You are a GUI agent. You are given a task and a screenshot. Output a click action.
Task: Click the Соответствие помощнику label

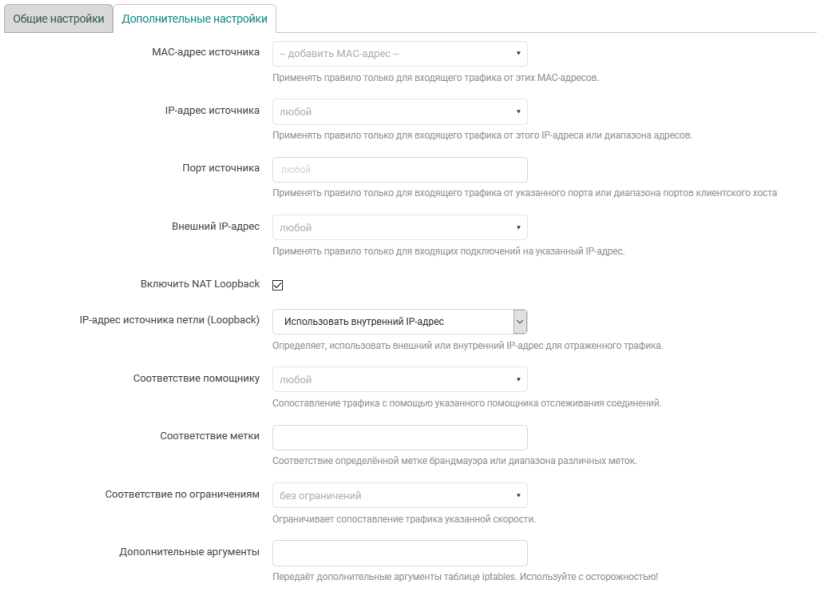click(x=196, y=378)
